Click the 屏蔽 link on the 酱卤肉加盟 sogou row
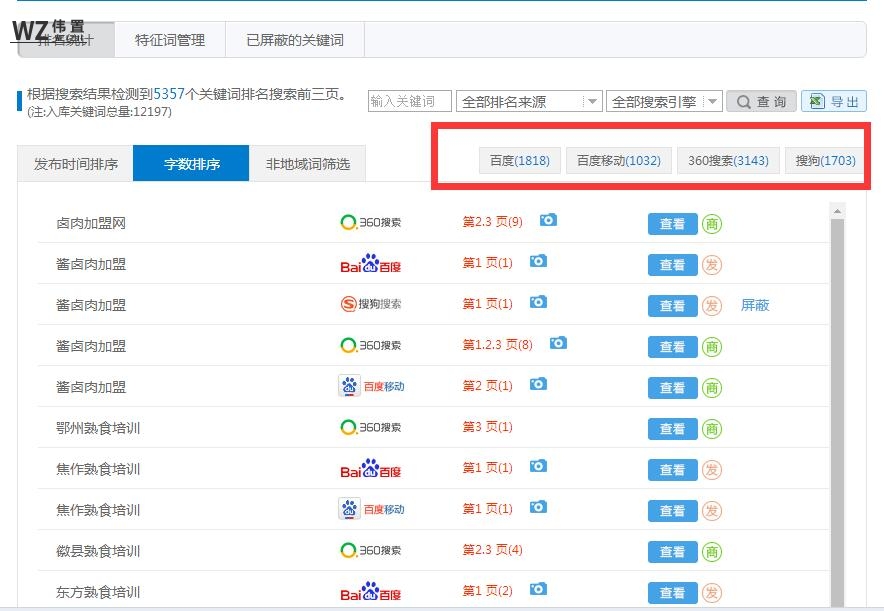The image size is (884, 611). tap(755, 305)
